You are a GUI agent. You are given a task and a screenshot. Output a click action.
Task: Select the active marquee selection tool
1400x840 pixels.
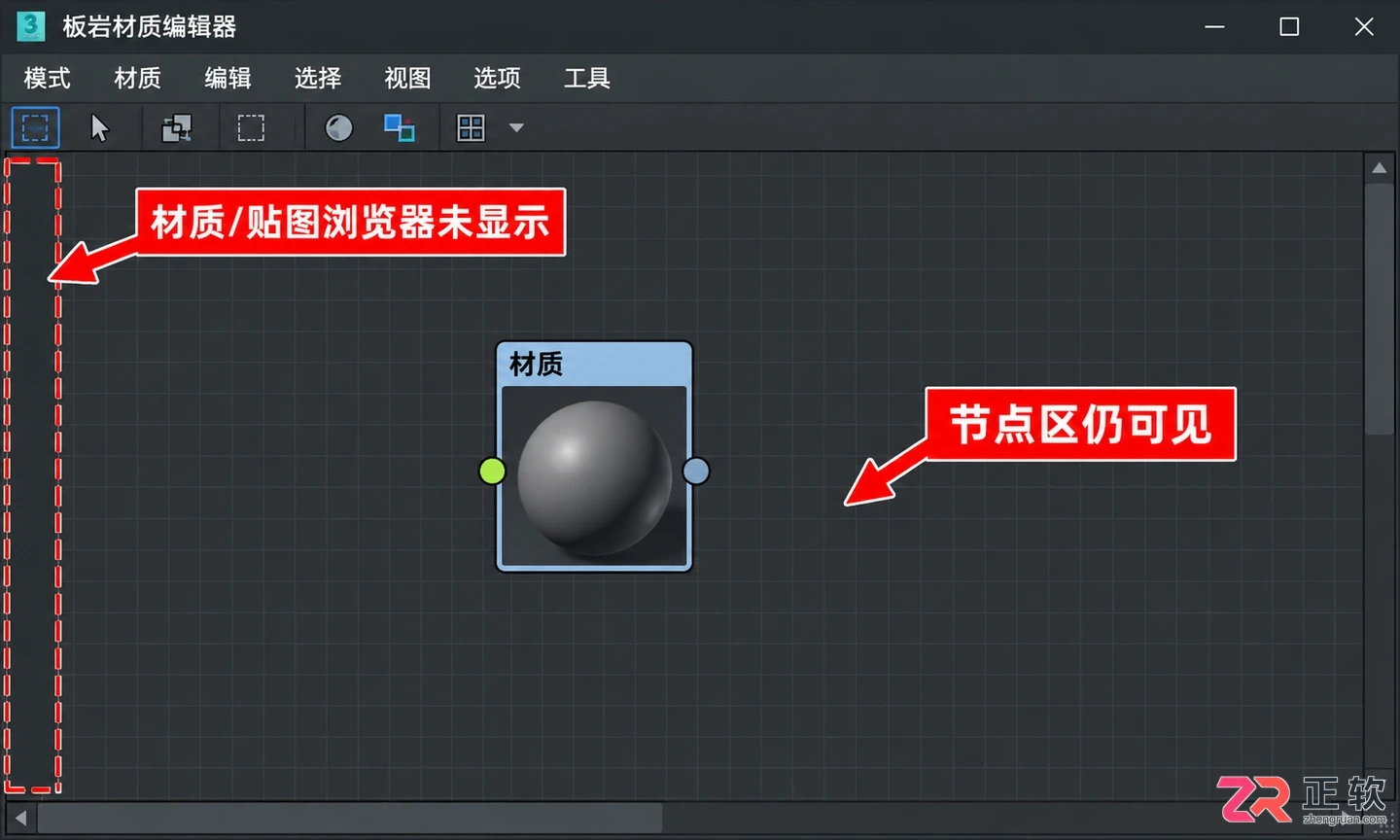pos(35,127)
